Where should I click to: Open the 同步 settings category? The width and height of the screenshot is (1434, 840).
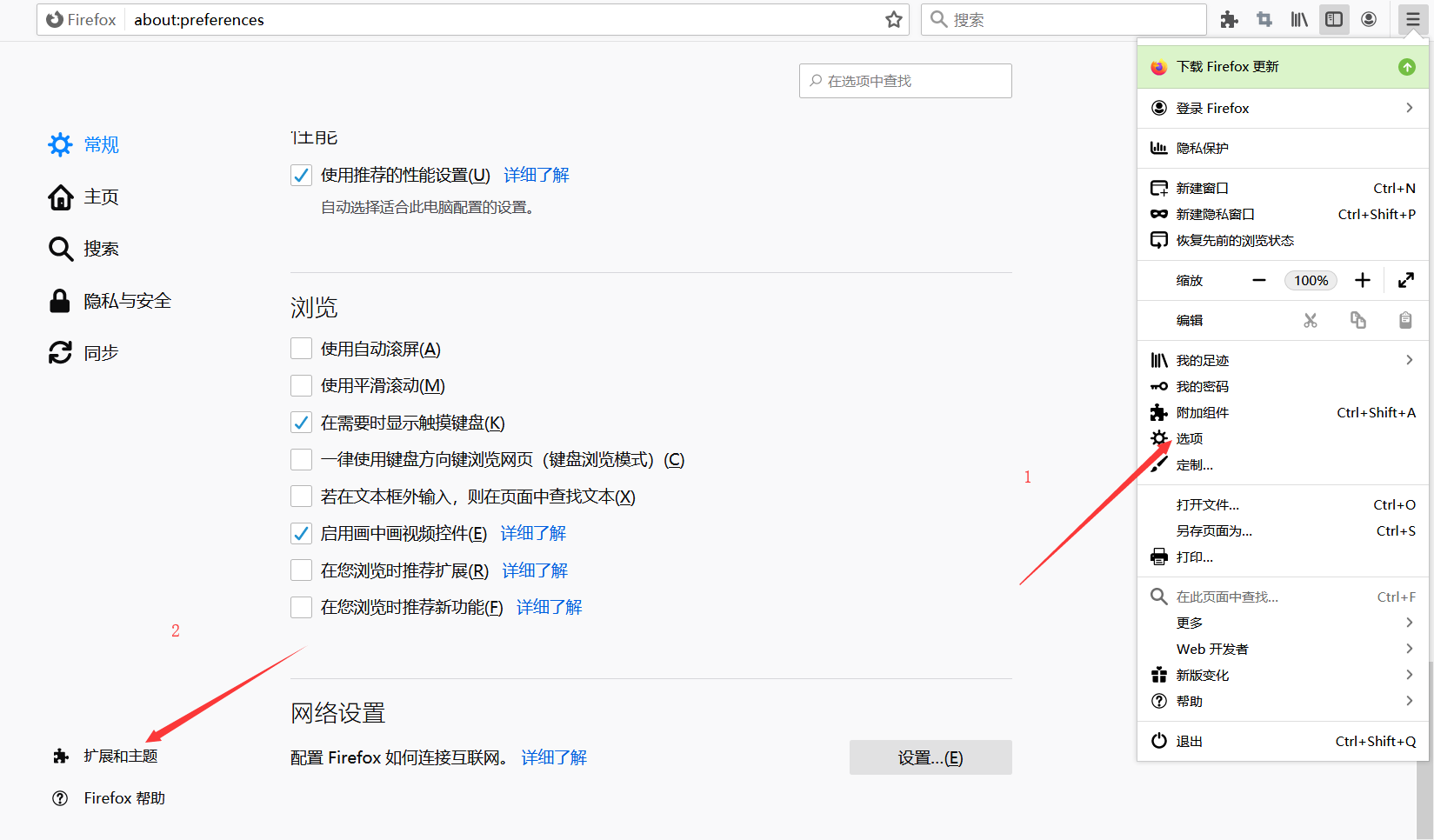pos(84,353)
